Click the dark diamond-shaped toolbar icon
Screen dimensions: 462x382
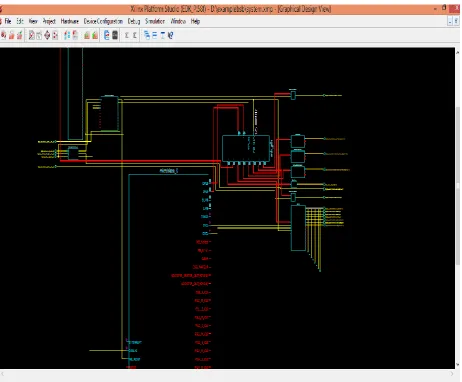[47, 35]
